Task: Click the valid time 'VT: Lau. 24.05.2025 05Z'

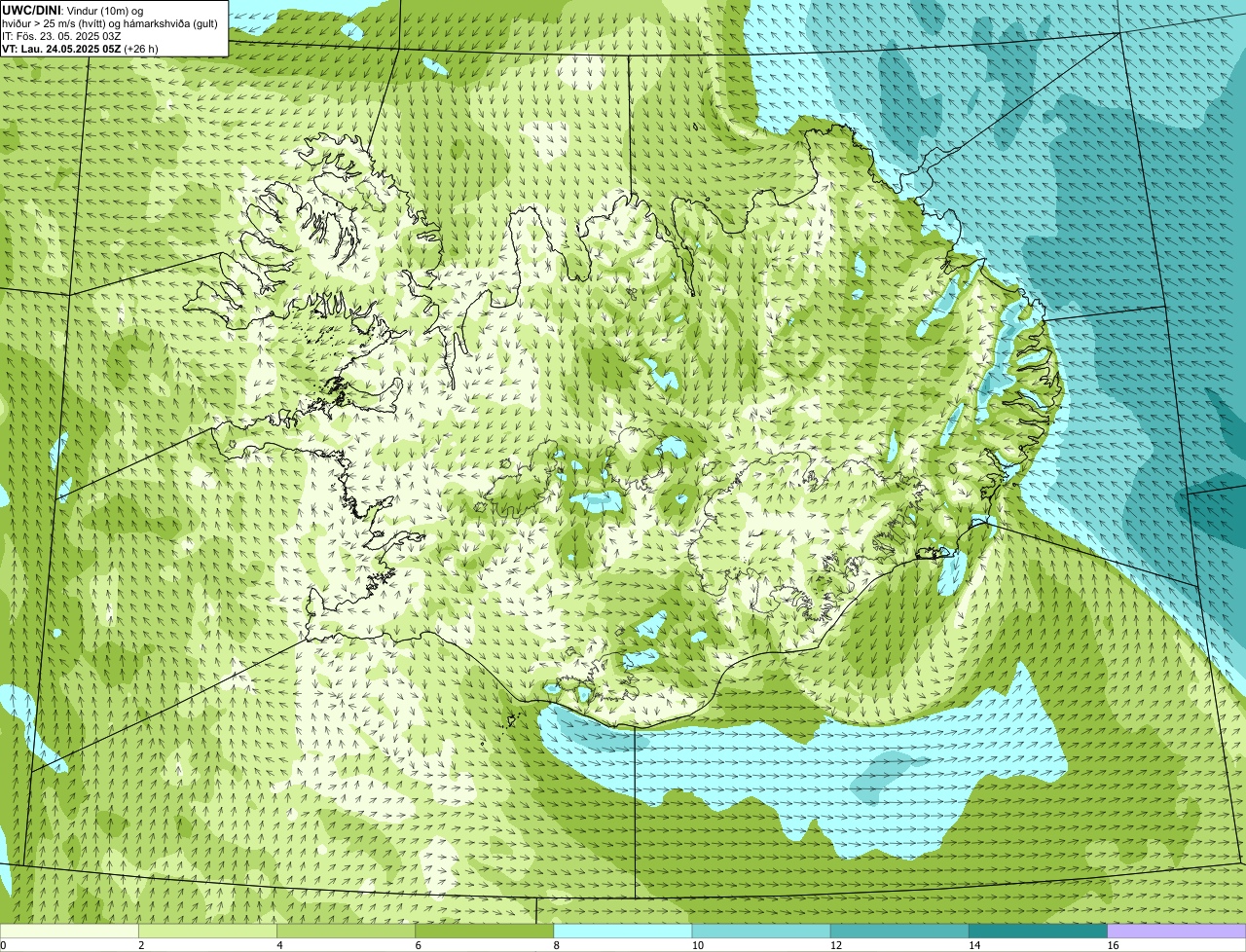Action: pos(61,49)
